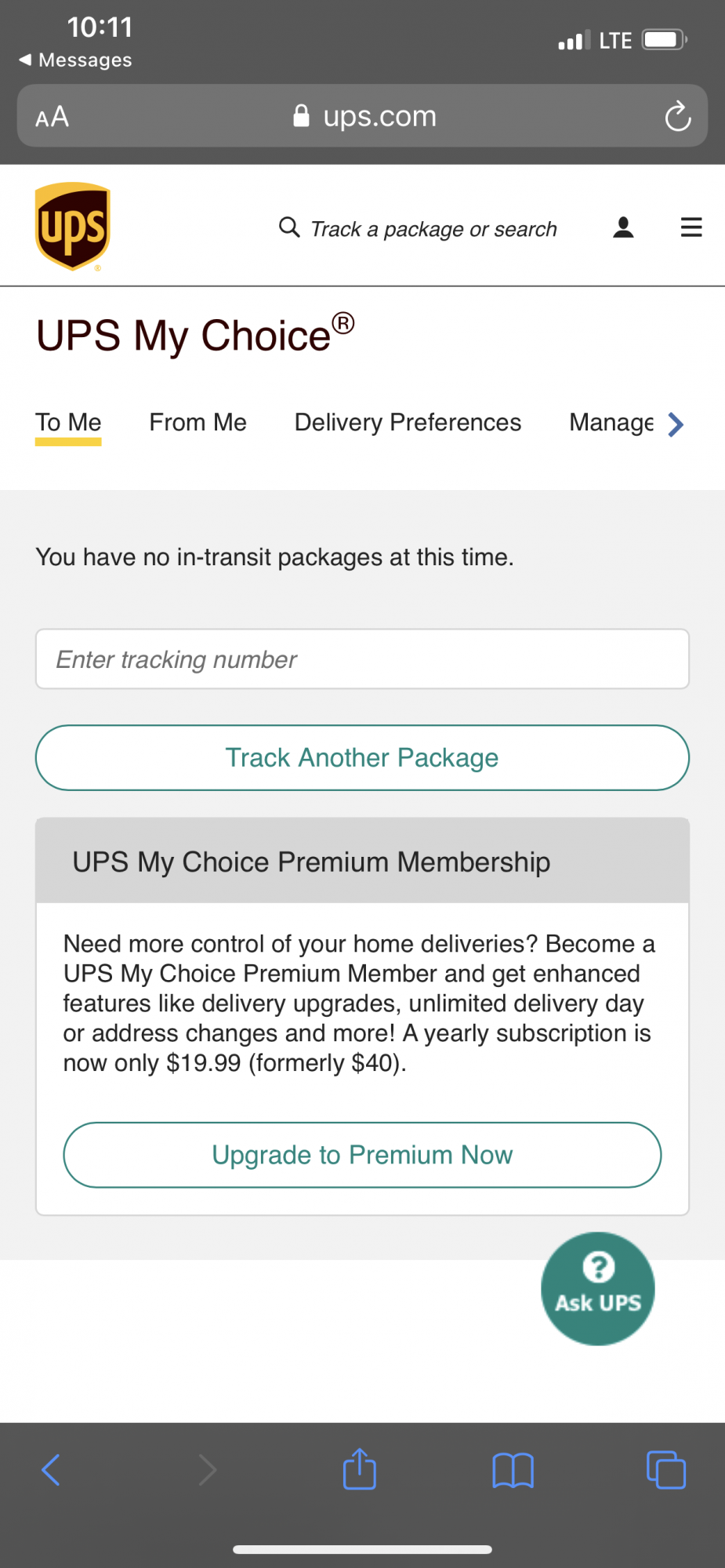Show open Safari tabs
This screenshot has height=1568, width=725.
click(665, 1470)
